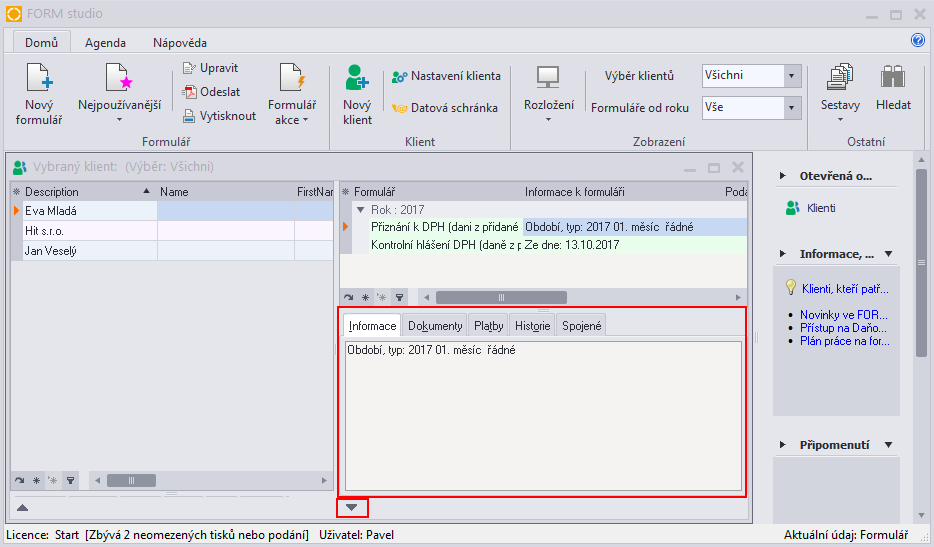Select client row Jan Veselý
Screen dimensions: 934x547
tap(172, 251)
